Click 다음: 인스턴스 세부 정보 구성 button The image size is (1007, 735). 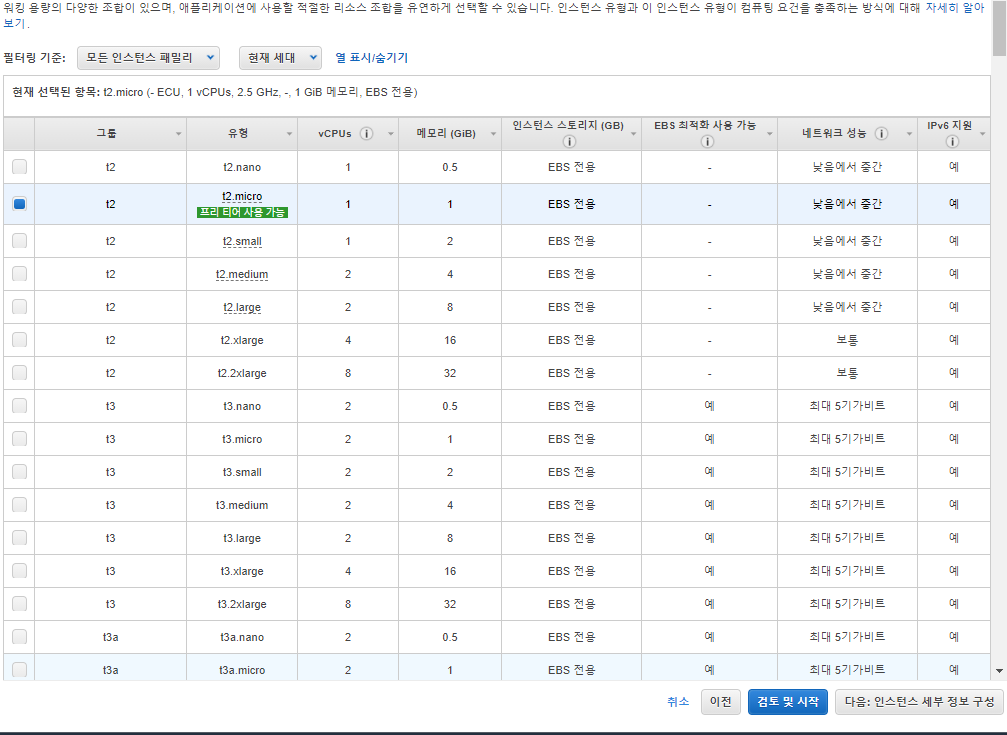[x=919, y=702]
